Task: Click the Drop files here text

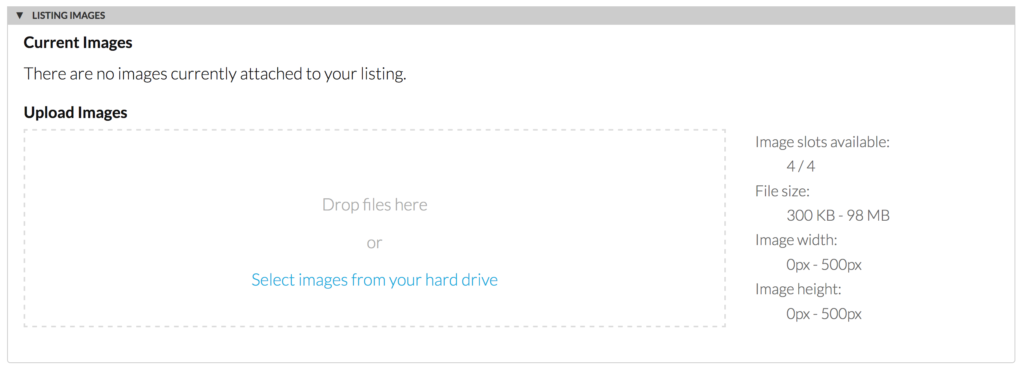Action: [x=374, y=205]
